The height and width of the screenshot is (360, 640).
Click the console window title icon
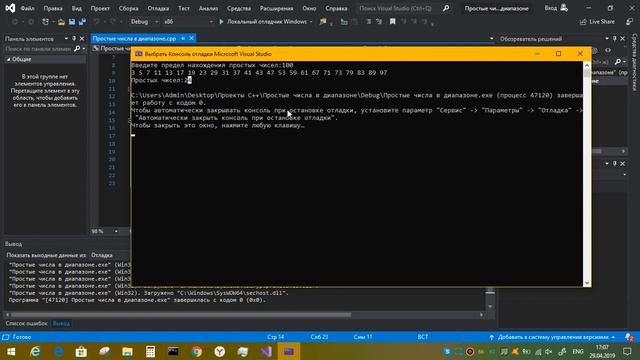tap(138, 54)
